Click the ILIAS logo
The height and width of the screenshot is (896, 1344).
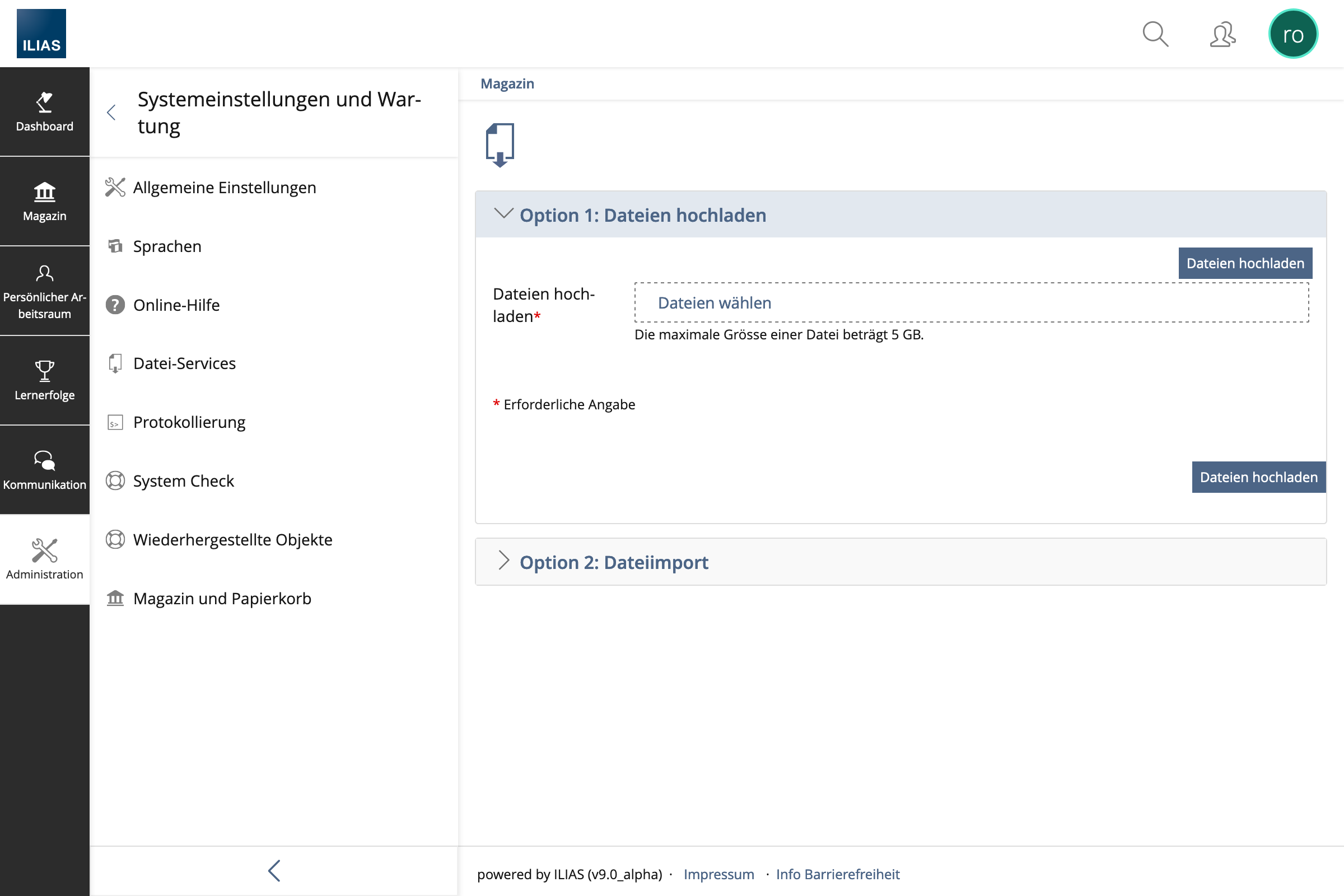coord(41,34)
